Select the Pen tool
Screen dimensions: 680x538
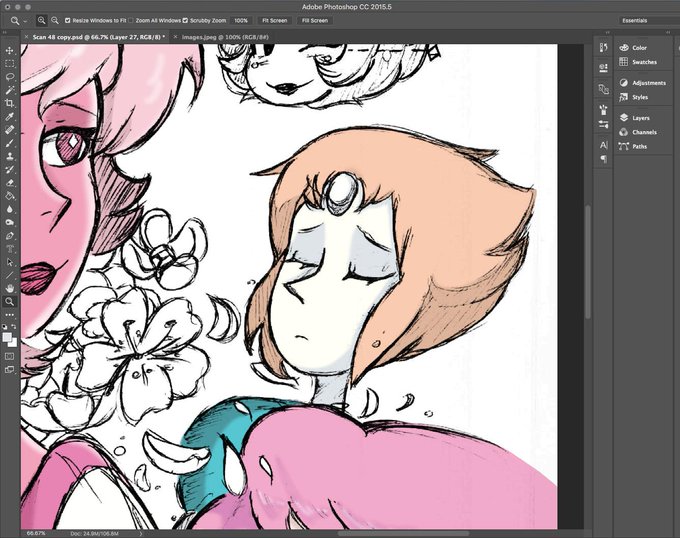click(10, 236)
